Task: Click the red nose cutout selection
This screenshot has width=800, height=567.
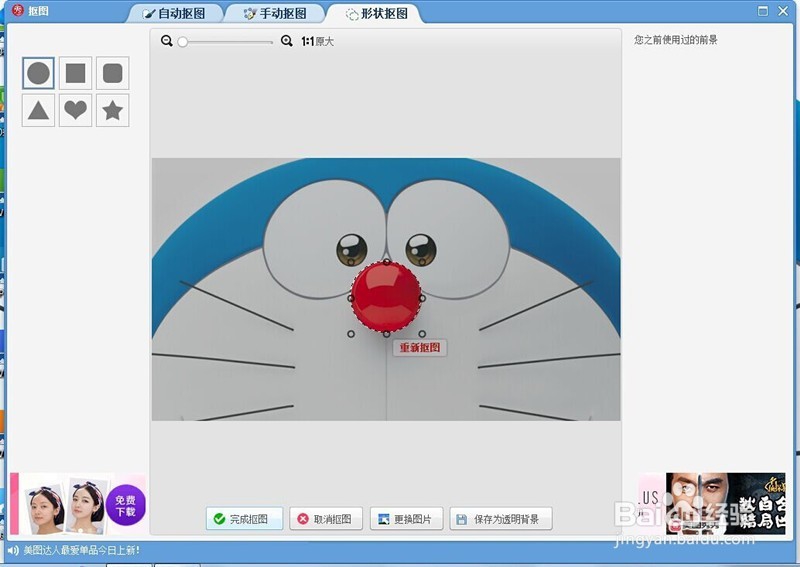Action: point(386,298)
